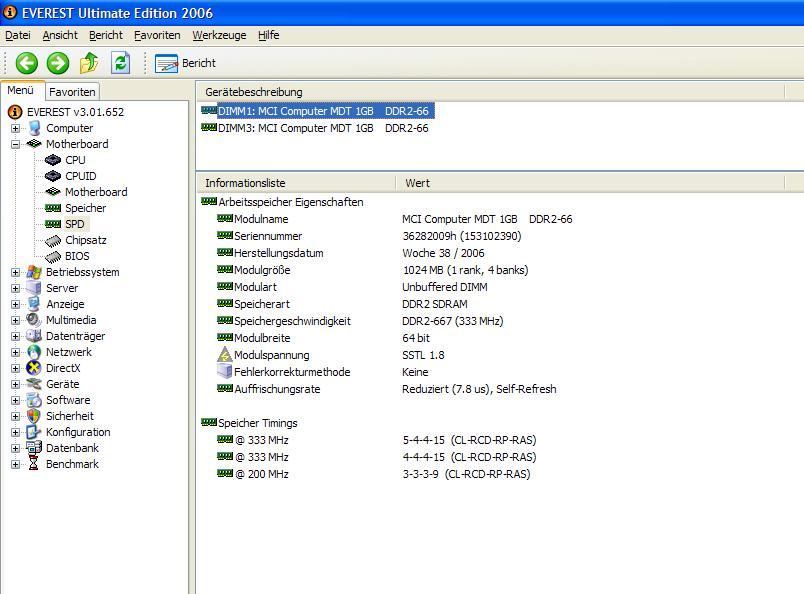Expand the Benchmark node
Image resolution: width=804 pixels, height=594 pixels.
click(x=15, y=464)
